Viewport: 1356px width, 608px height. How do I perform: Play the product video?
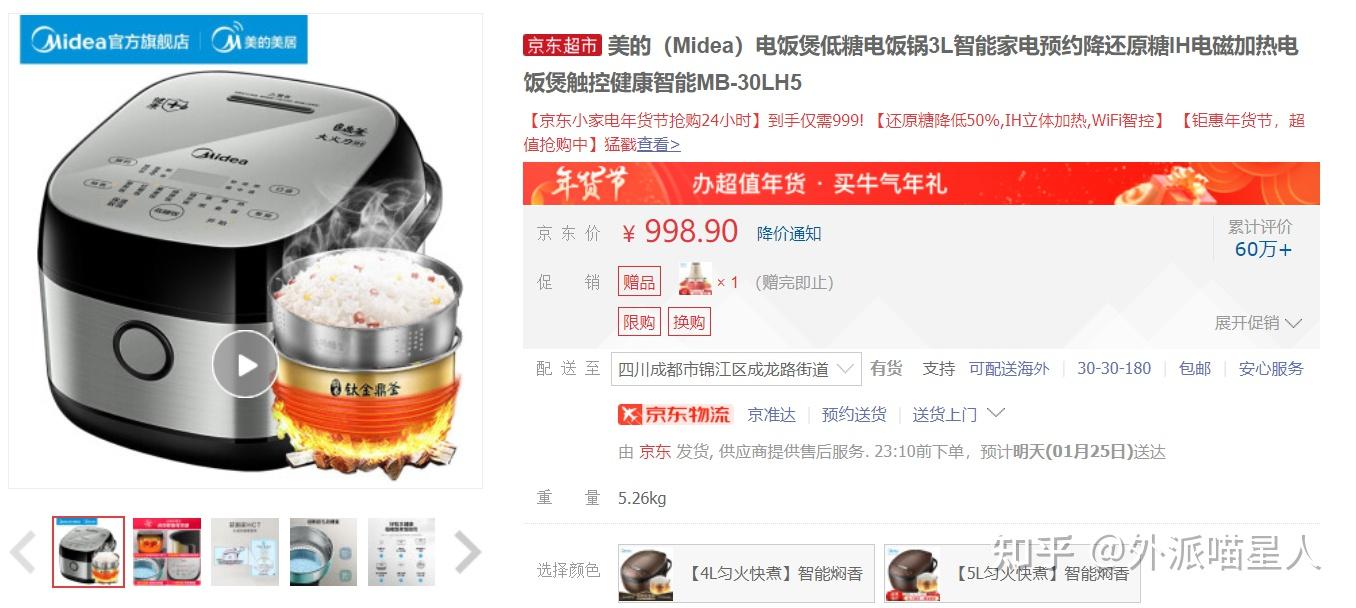(246, 364)
